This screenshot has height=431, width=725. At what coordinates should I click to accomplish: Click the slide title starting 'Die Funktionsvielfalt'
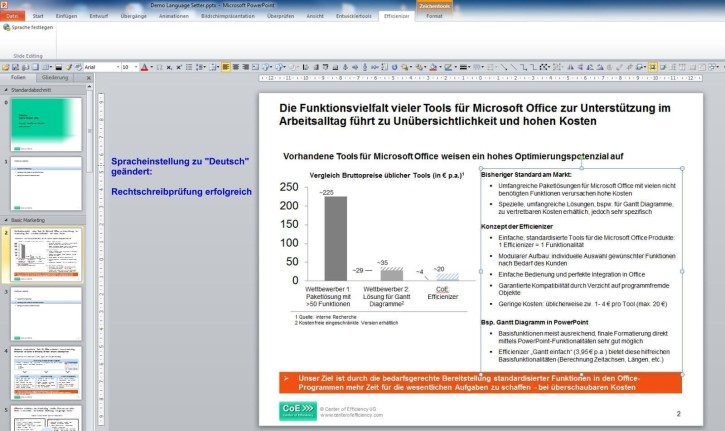coord(474,115)
